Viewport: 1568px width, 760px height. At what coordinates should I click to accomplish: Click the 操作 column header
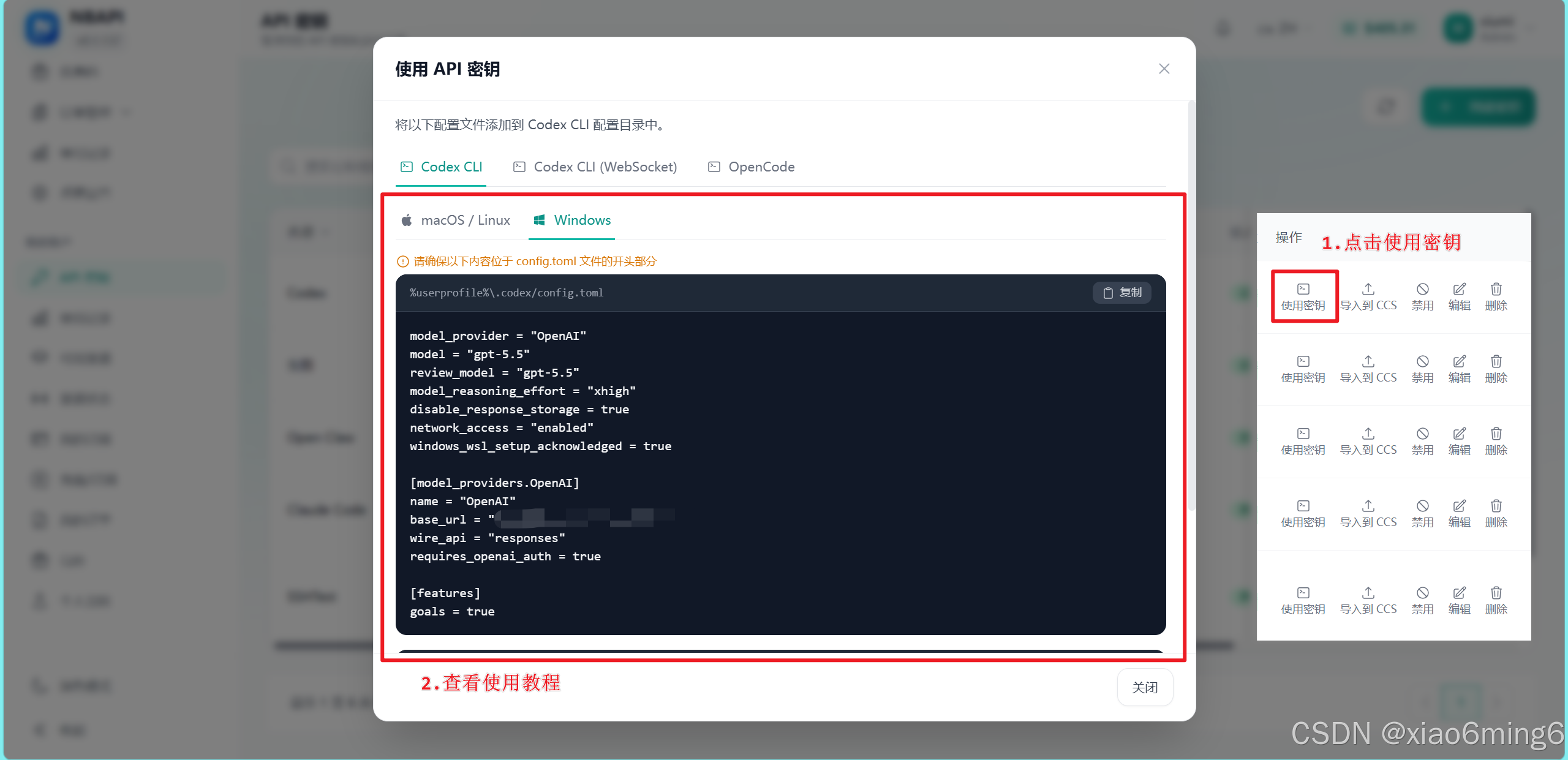1289,238
